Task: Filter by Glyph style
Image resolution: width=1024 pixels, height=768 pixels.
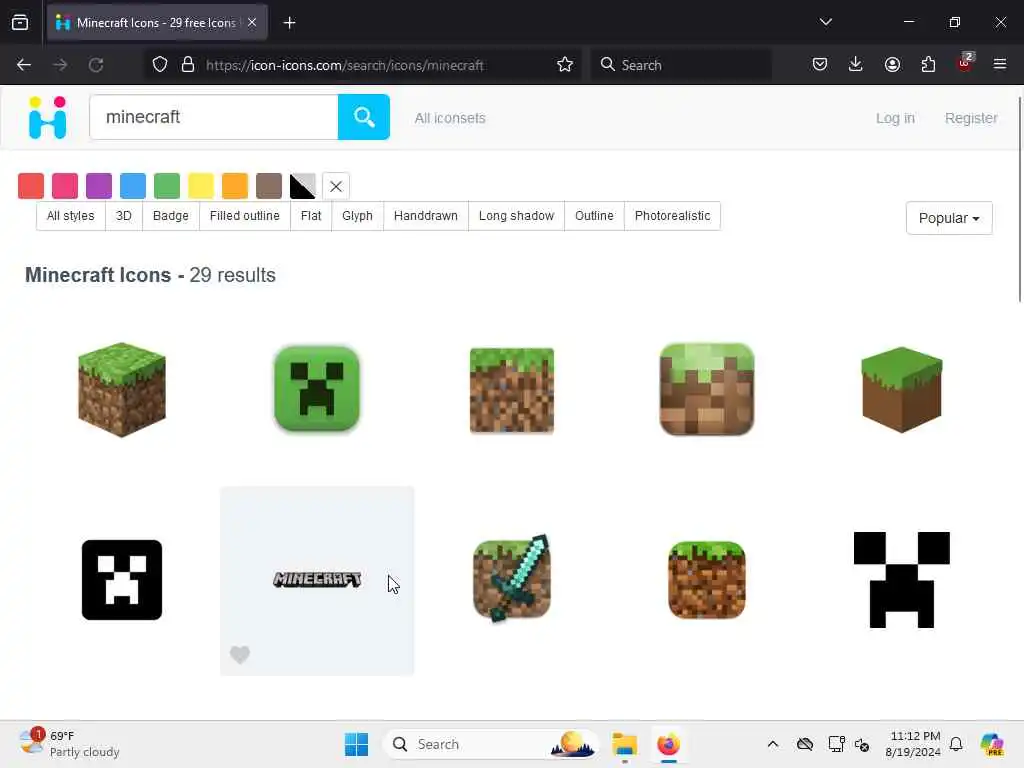Action: [x=357, y=216]
